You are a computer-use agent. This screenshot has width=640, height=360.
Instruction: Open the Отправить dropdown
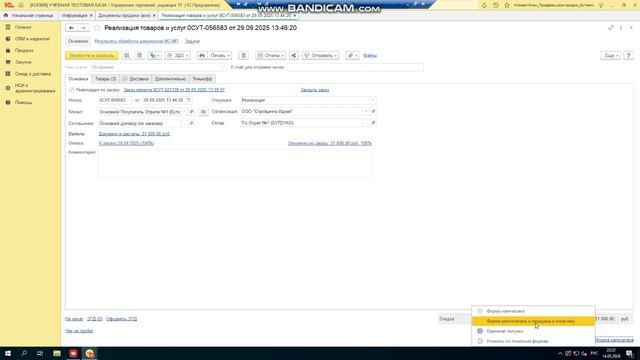click(320, 56)
